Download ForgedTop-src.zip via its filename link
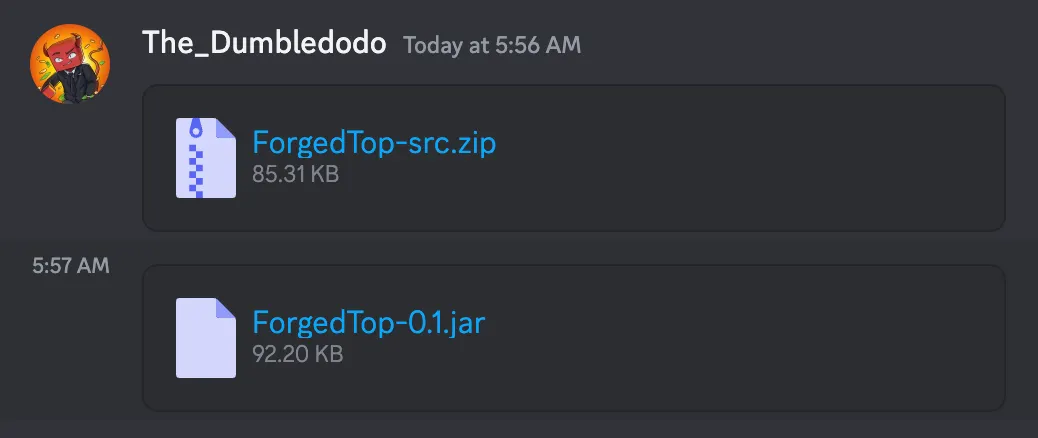The width and height of the screenshot is (1038, 438). pos(374,143)
